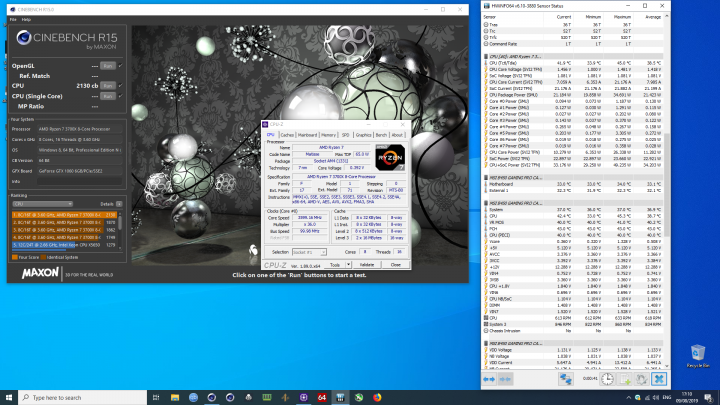Open the notification center icon
The height and width of the screenshot is (405, 720).
(709, 398)
